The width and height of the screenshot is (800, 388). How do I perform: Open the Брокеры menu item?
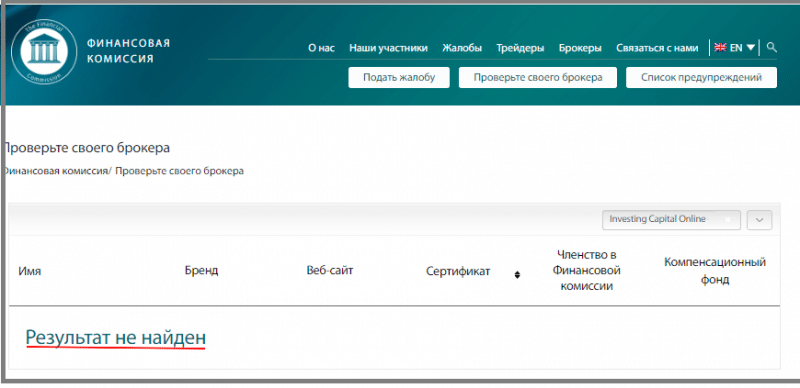[580, 48]
